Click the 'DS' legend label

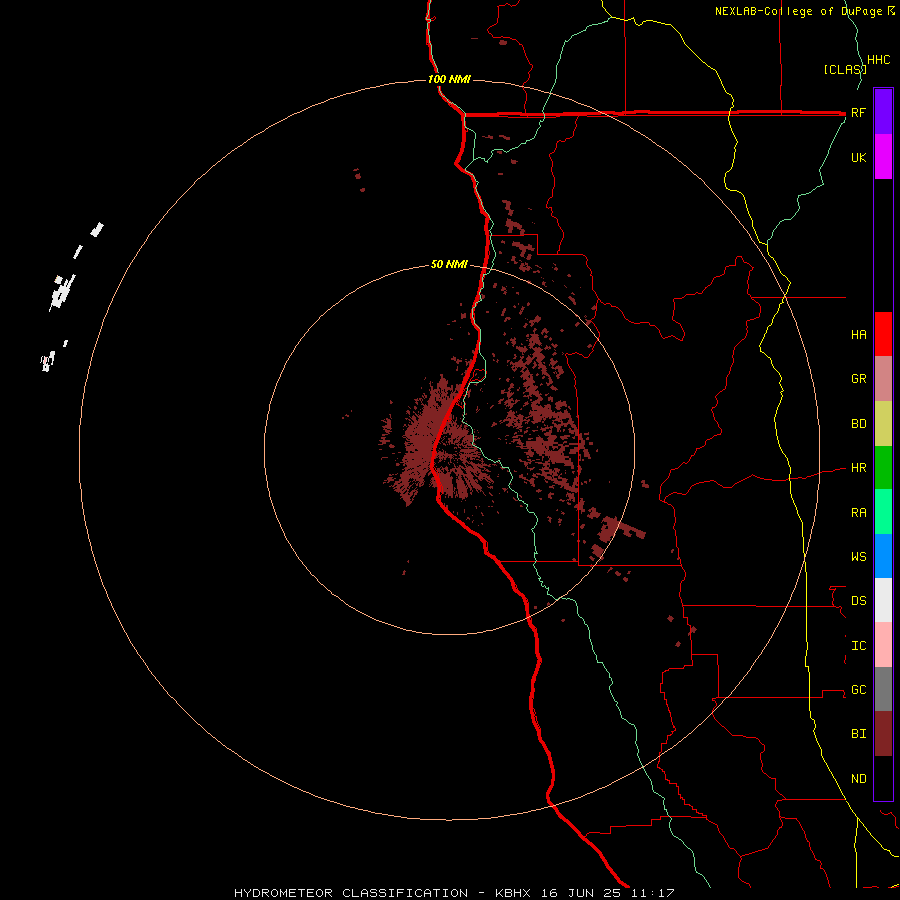(x=859, y=601)
